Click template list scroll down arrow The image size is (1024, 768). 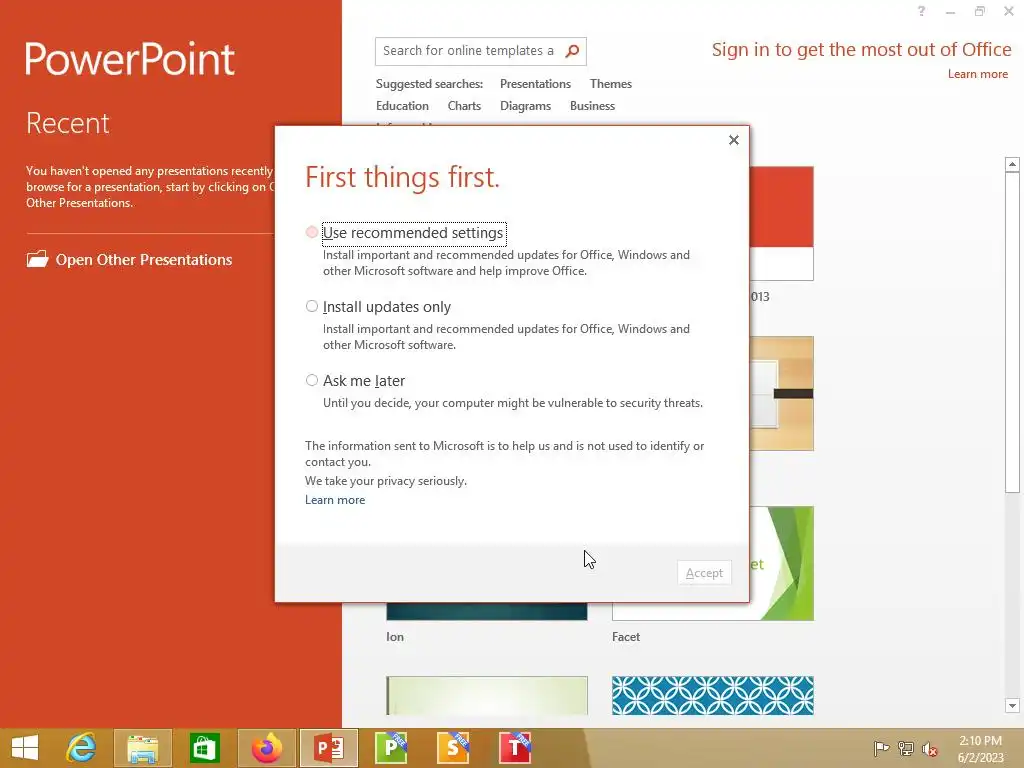[x=1012, y=705]
